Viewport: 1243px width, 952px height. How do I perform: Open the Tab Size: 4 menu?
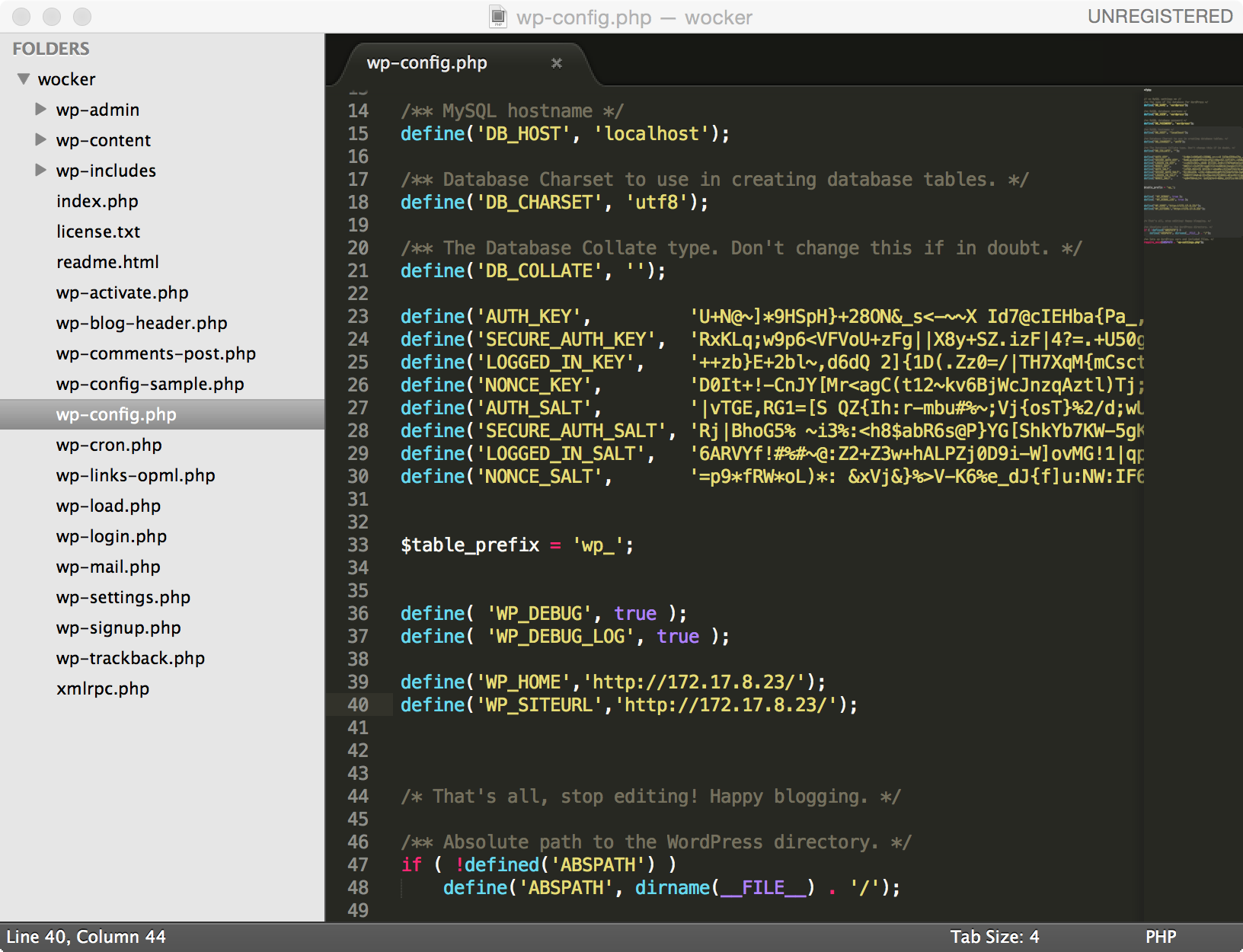pos(994,937)
